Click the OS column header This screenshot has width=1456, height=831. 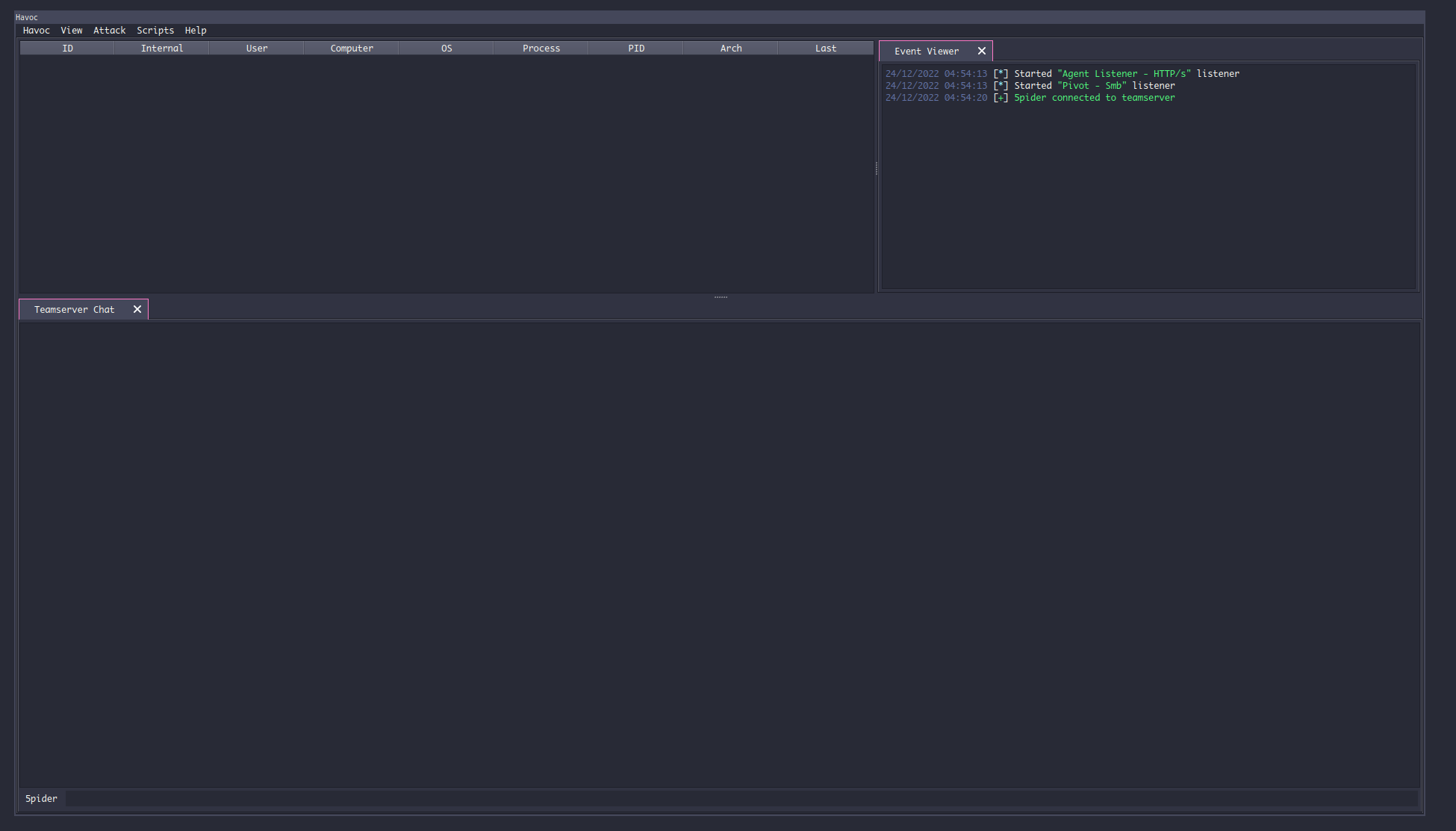click(x=447, y=49)
